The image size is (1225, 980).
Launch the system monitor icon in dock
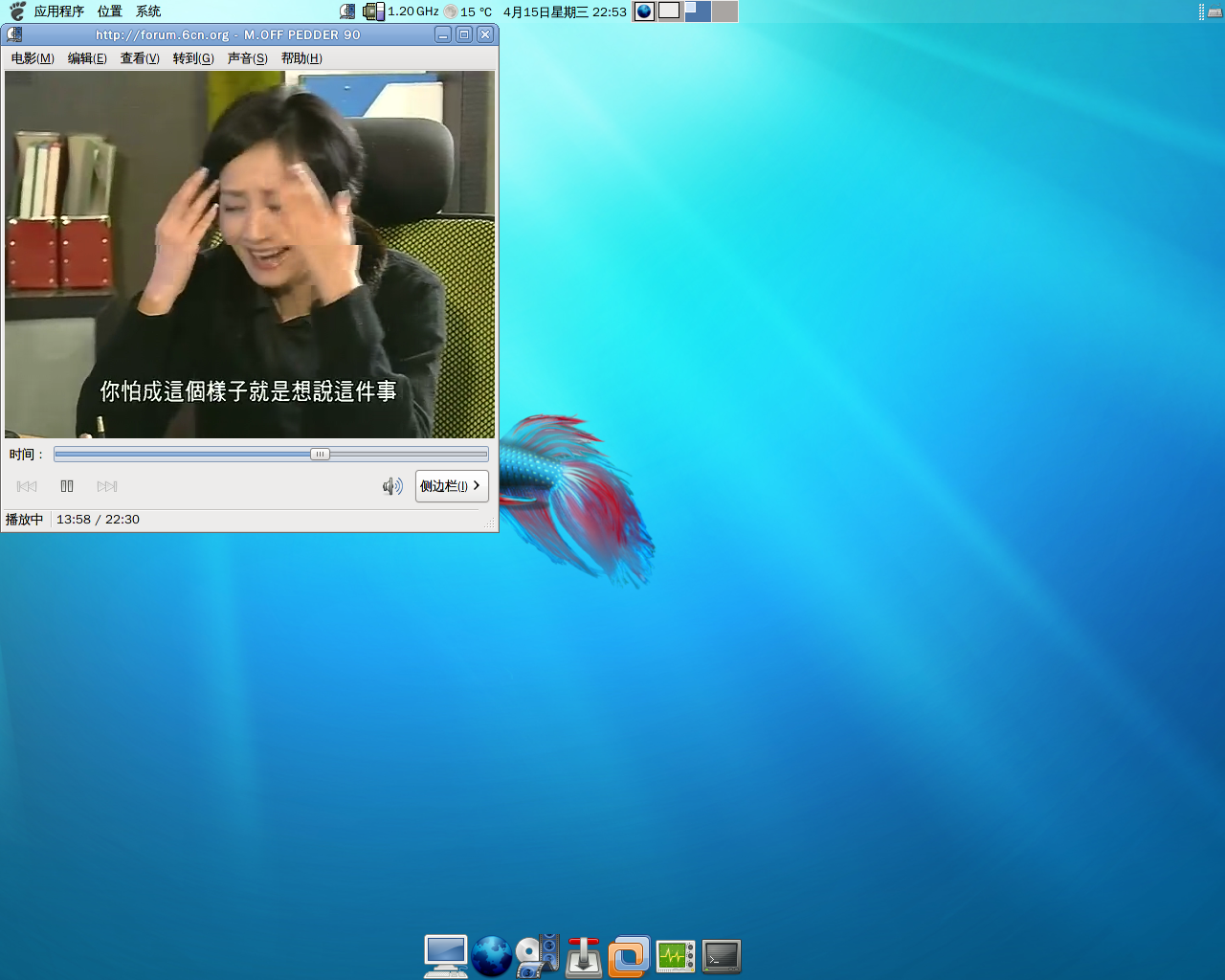[676, 956]
